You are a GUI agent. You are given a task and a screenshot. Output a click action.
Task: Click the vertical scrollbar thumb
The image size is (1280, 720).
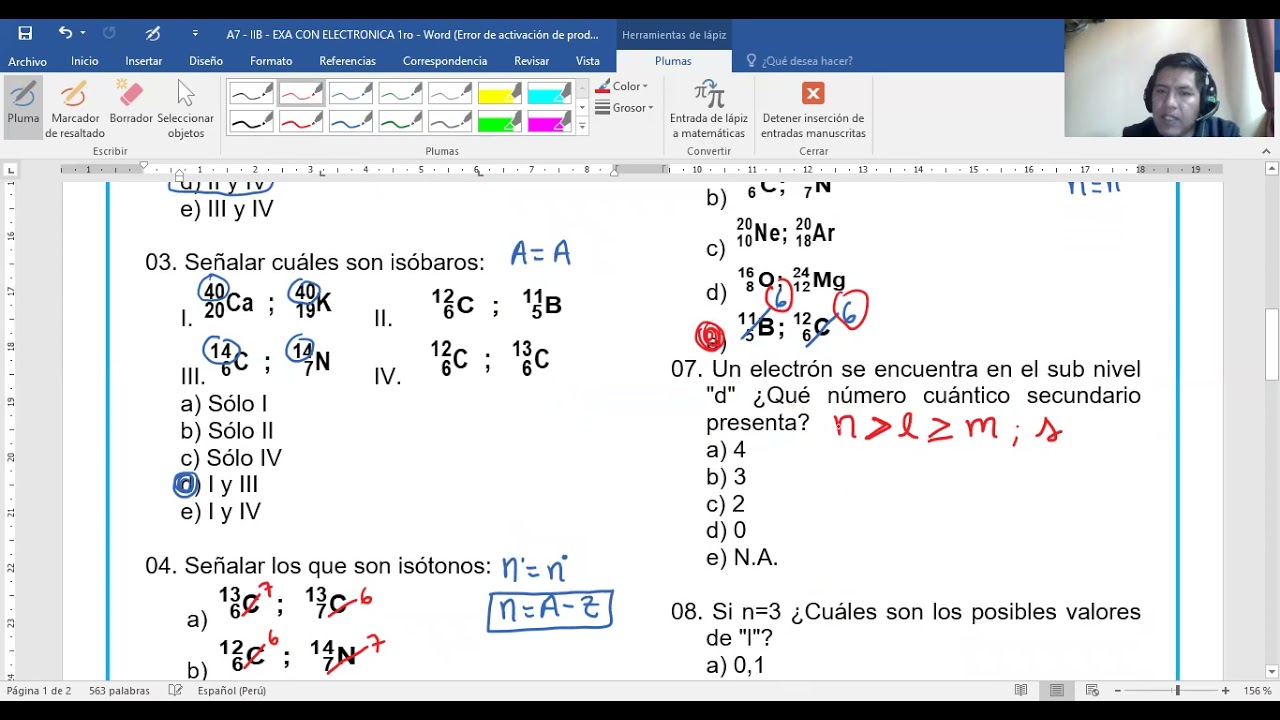click(1271, 345)
